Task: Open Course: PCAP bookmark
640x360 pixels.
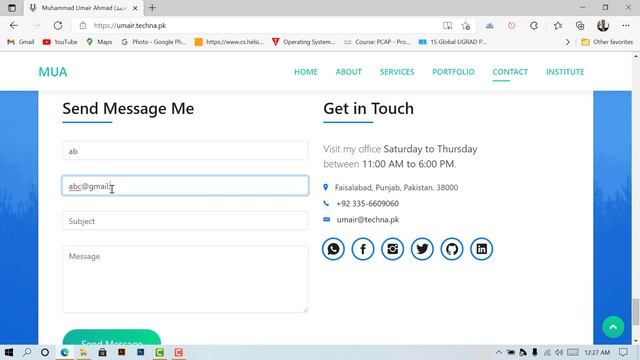Action: 377,42
